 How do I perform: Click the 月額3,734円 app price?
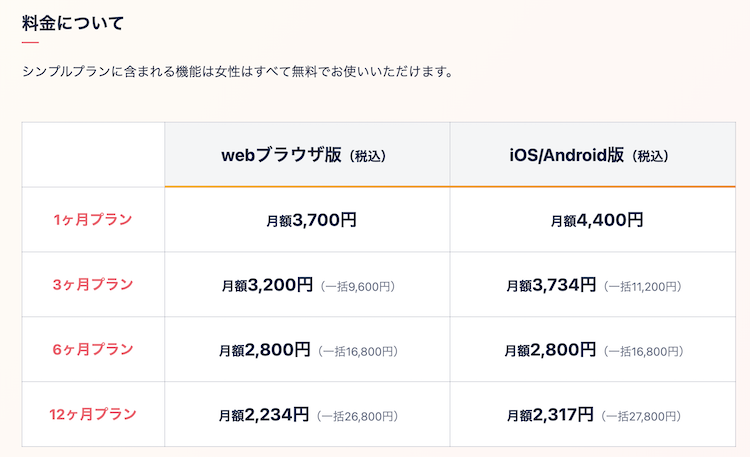click(x=551, y=285)
